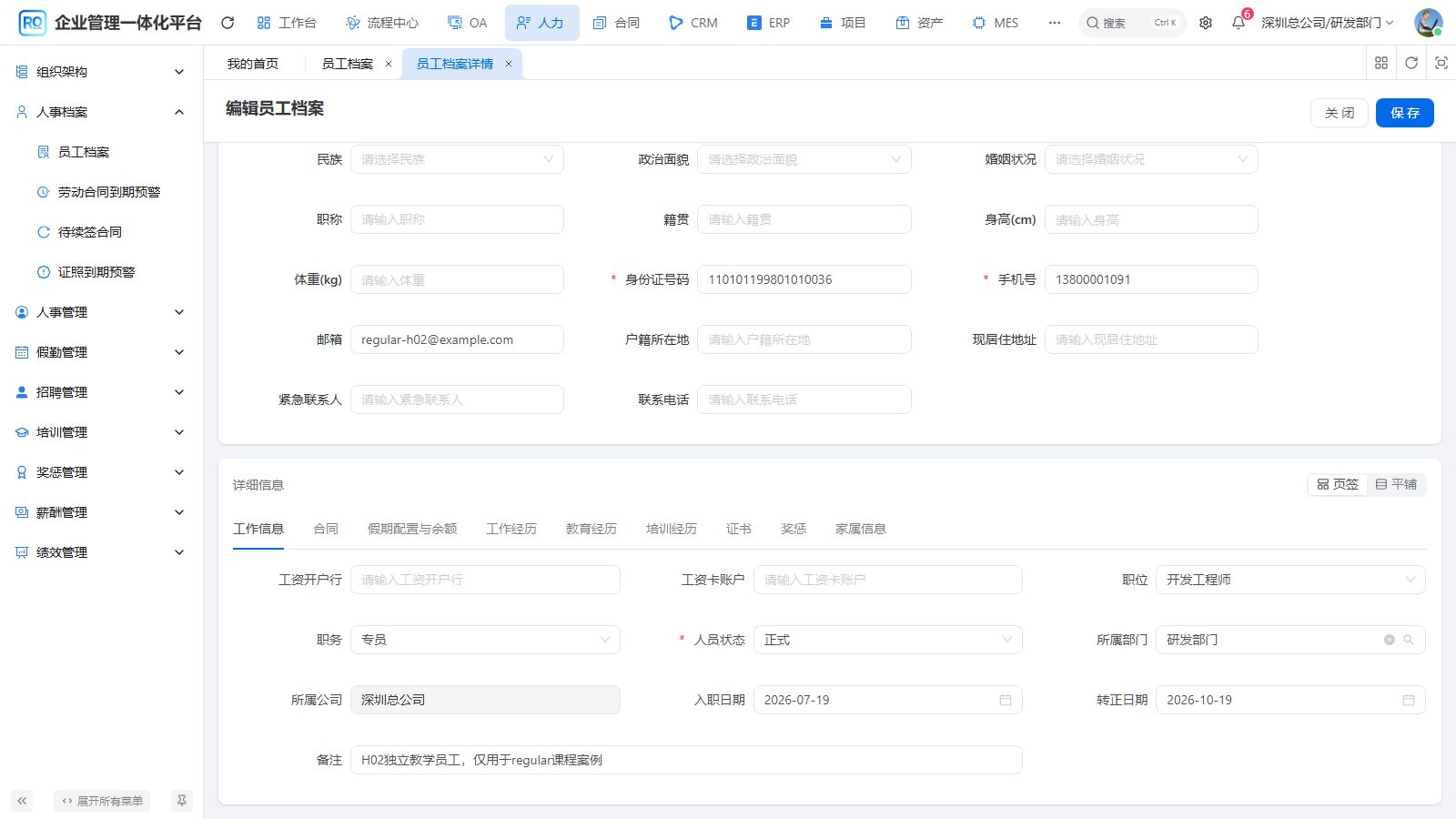Image resolution: width=1456 pixels, height=819 pixels.
Task: Open the 家属信息 tab
Action: click(x=861, y=529)
